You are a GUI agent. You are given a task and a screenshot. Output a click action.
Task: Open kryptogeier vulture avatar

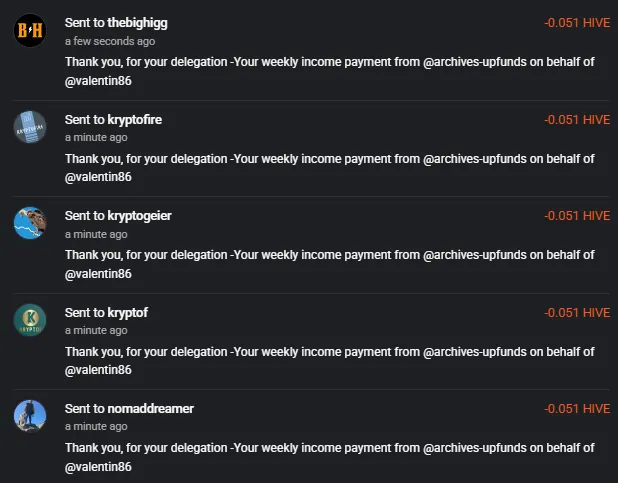pyautogui.click(x=30, y=223)
